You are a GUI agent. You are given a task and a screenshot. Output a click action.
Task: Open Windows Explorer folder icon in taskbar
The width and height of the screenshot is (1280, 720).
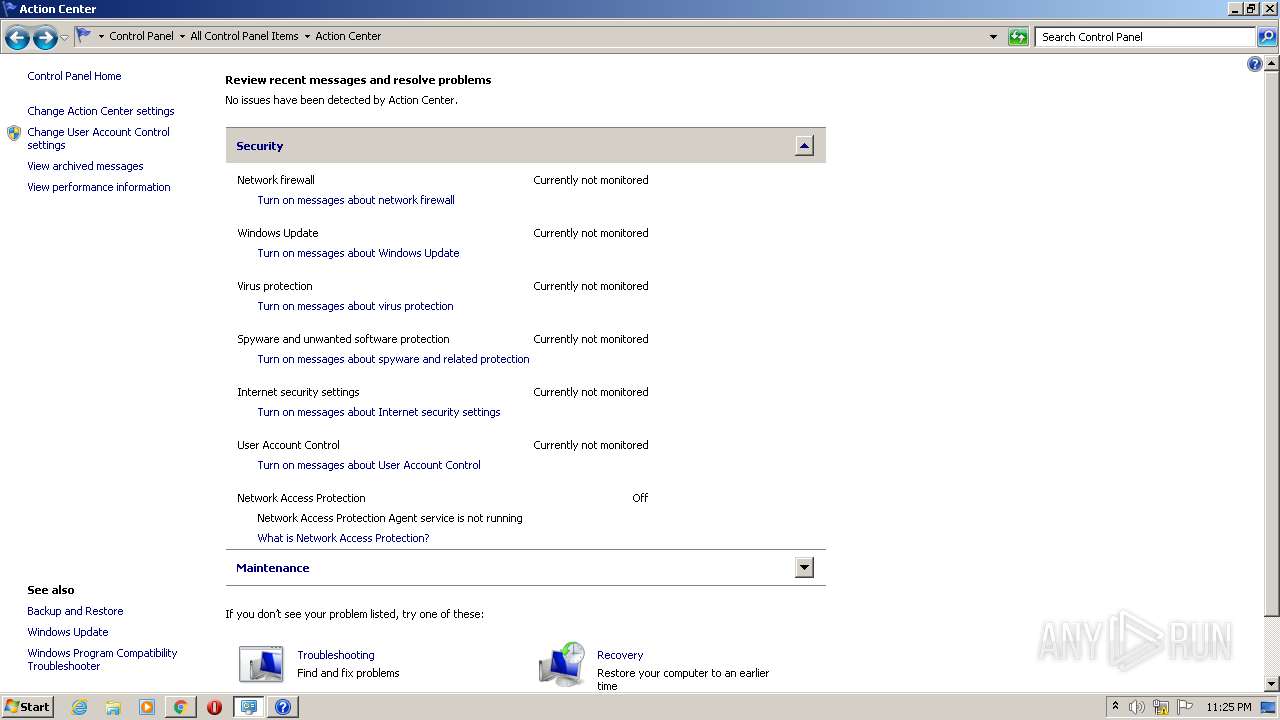click(113, 707)
